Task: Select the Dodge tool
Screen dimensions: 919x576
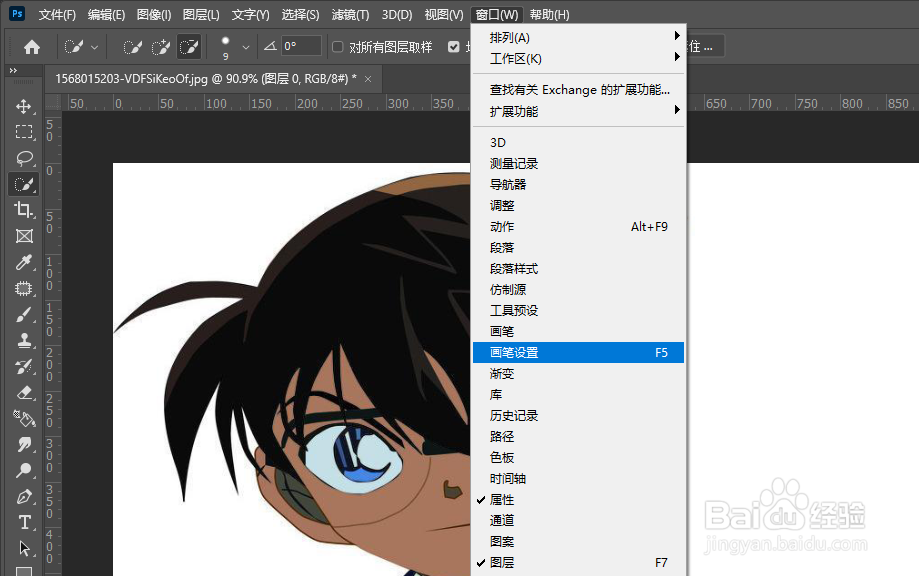Action: click(x=24, y=470)
